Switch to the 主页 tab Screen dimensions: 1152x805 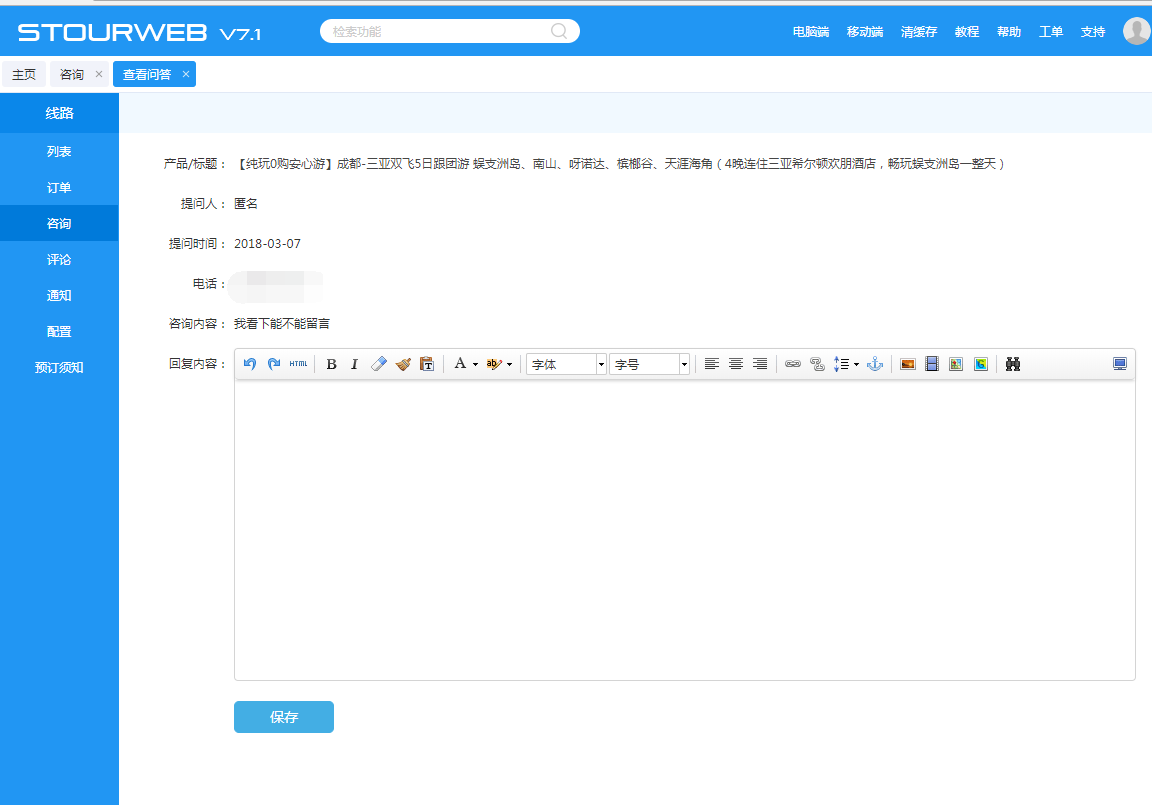[24, 75]
